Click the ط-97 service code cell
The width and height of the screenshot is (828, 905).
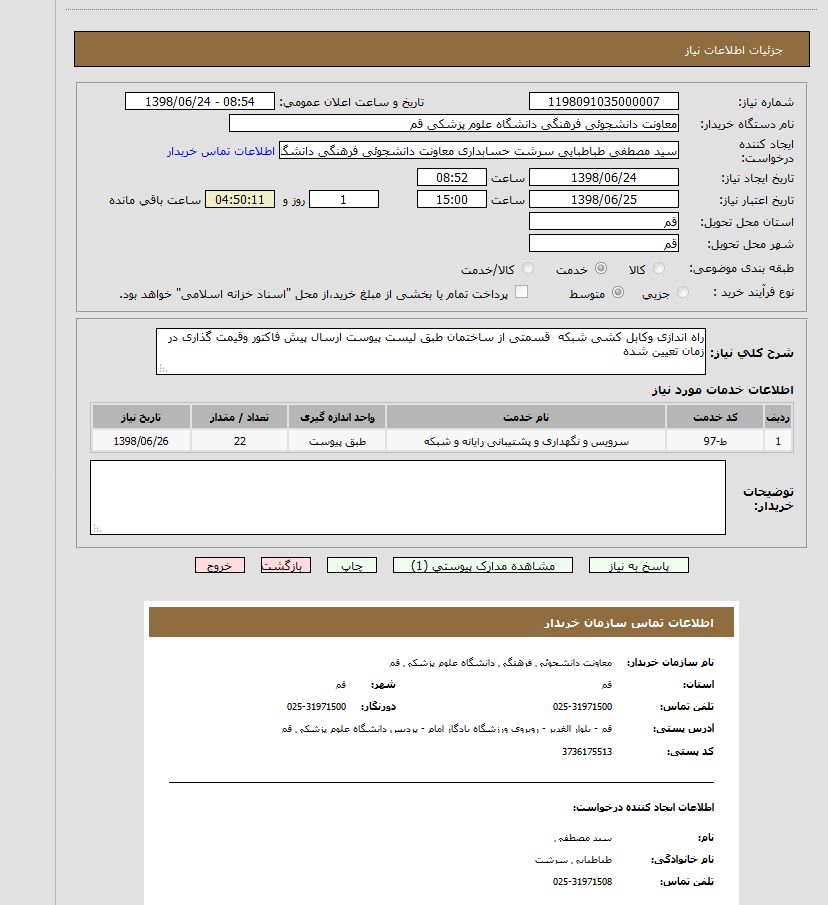(x=715, y=441)
